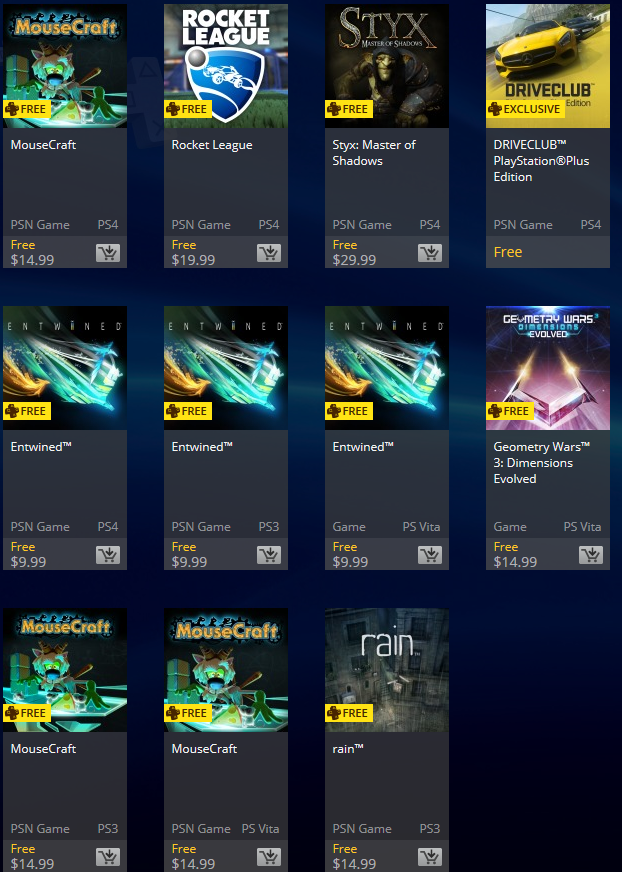Add PS3 Entwined to cart
Screen dimensions: 622x872
tap(269, 555)
